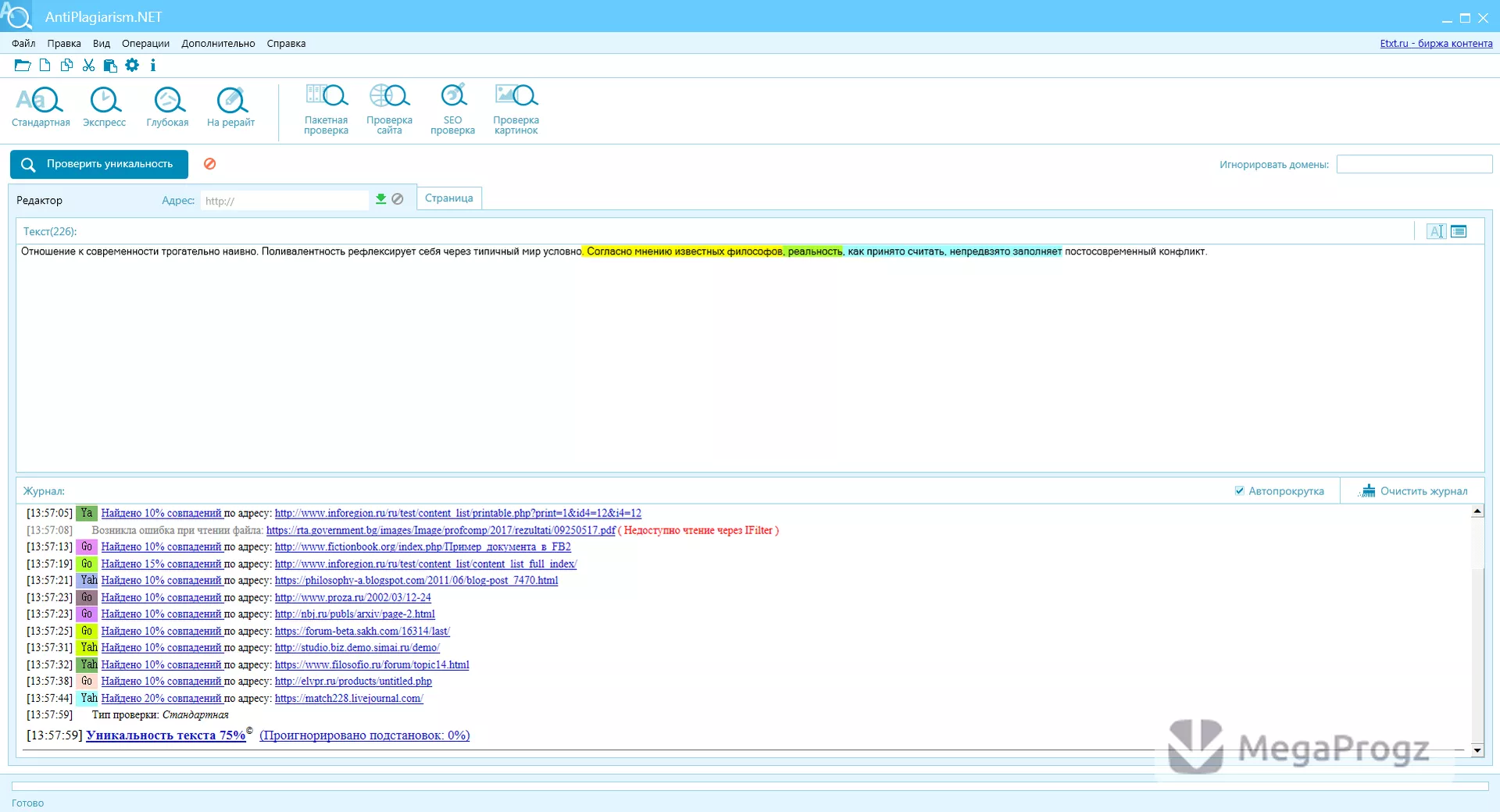The image size is (1500, 812).
Task: Open Вид menu
Action: [x=102, y=44]
